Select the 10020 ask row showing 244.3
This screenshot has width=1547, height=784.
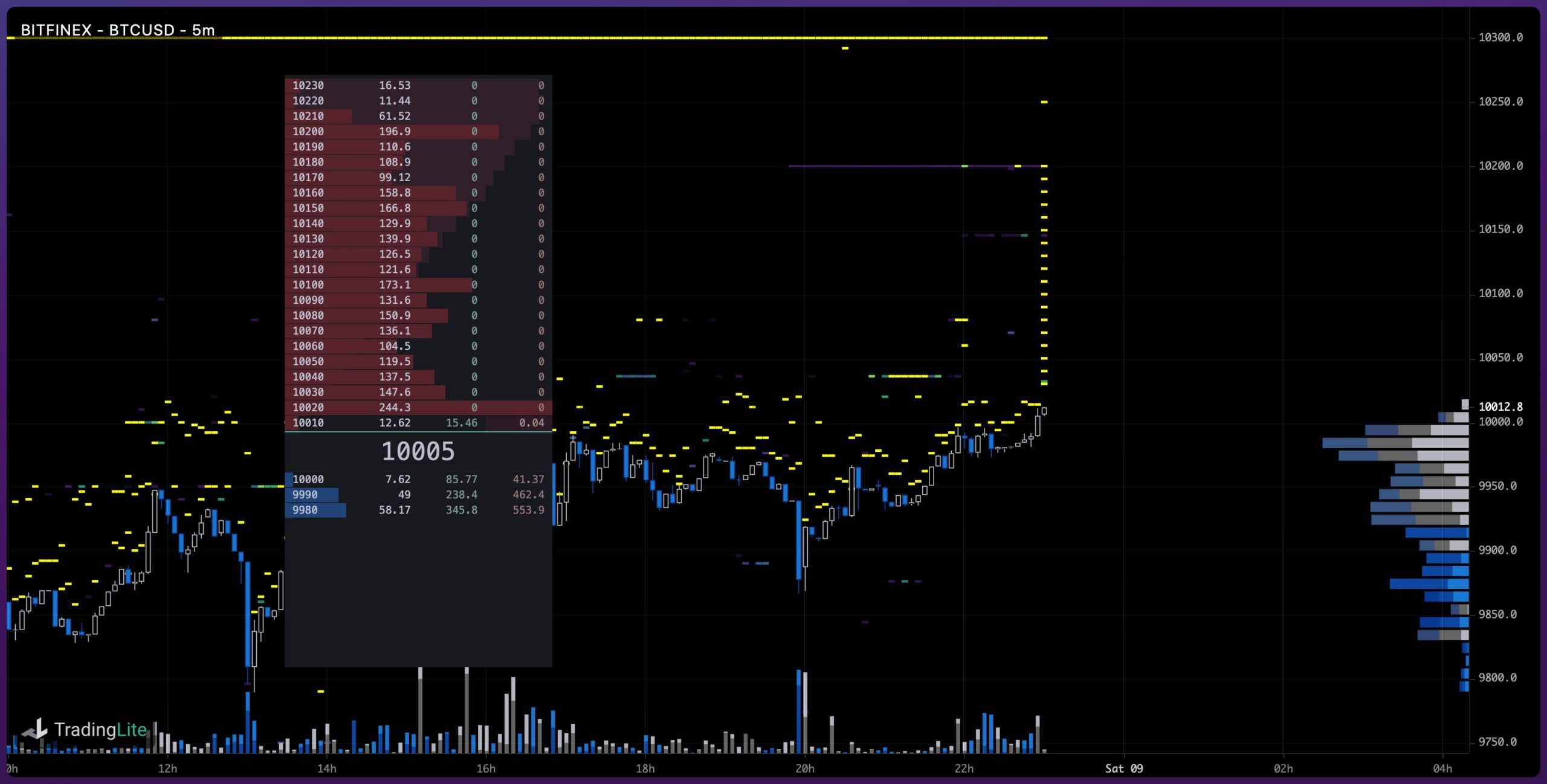(418, 407)
